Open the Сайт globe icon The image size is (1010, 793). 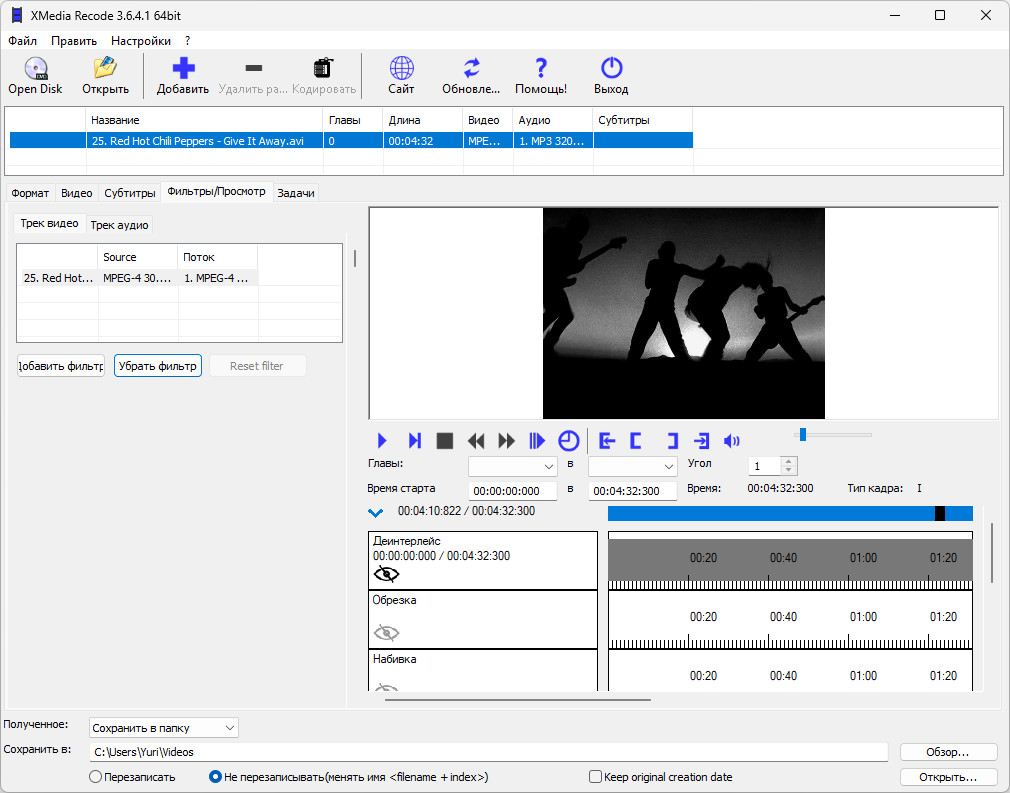401,68
